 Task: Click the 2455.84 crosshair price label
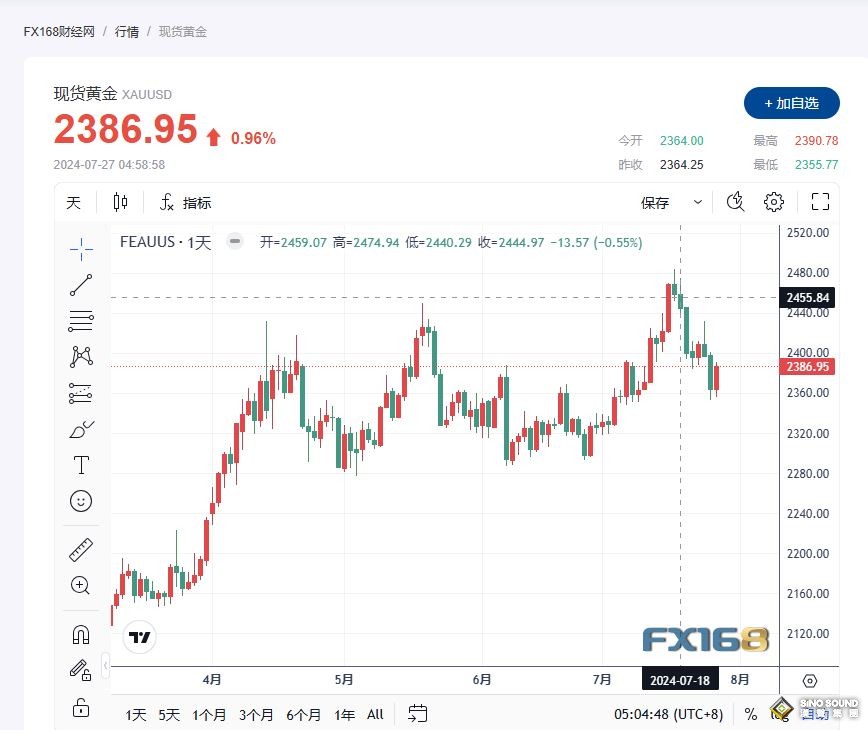pyautogui.click(x=807, y=298)
